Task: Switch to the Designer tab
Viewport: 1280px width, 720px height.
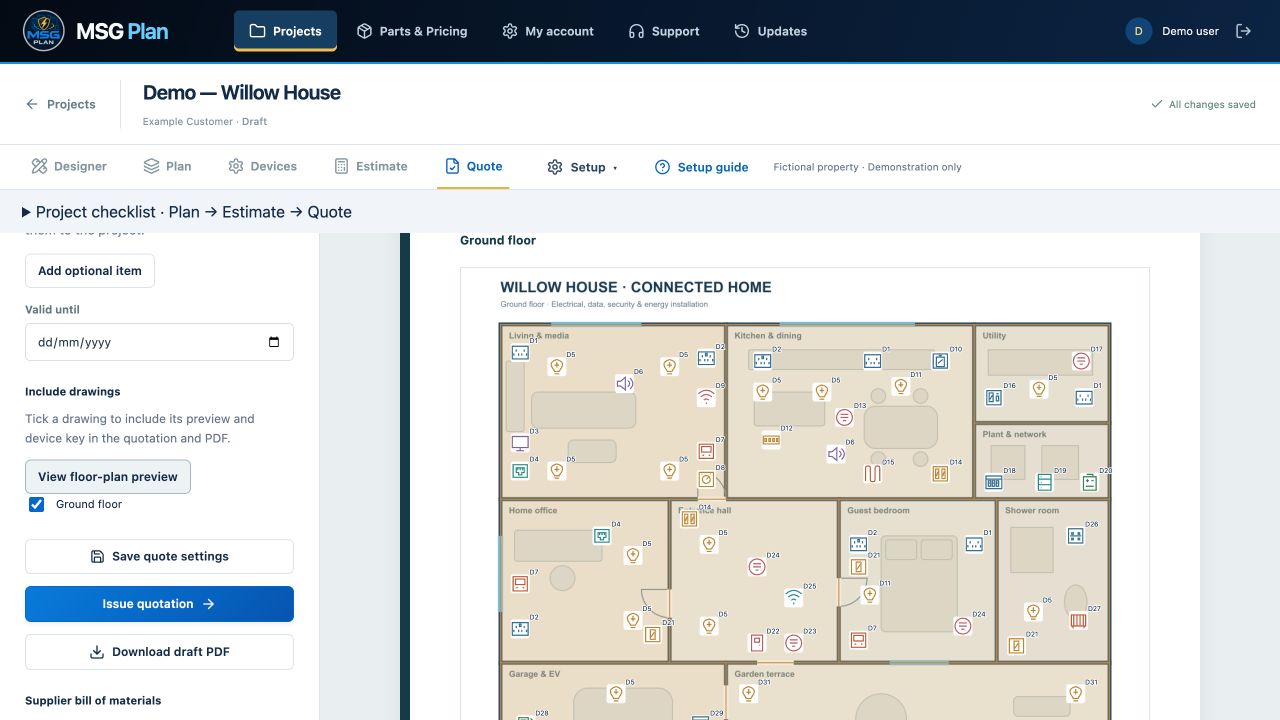Action: click(69, 167)
